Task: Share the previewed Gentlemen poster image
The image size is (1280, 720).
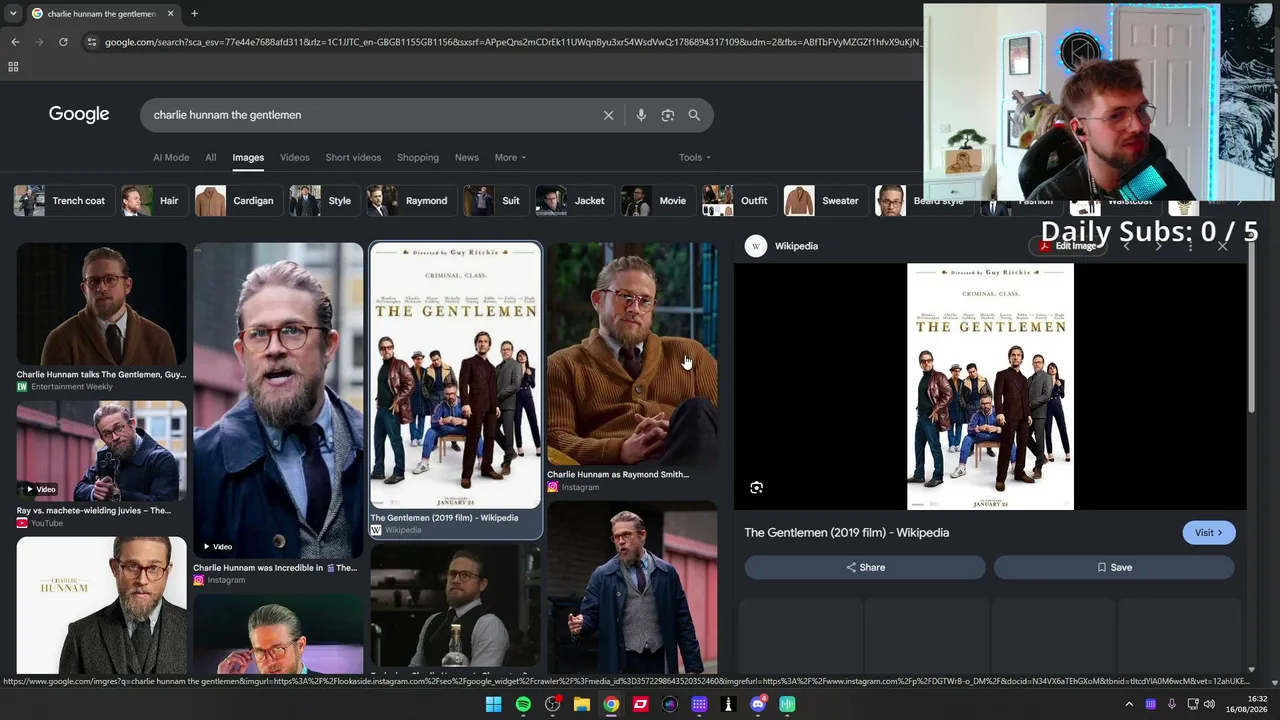Action: (x=865, y=567)
